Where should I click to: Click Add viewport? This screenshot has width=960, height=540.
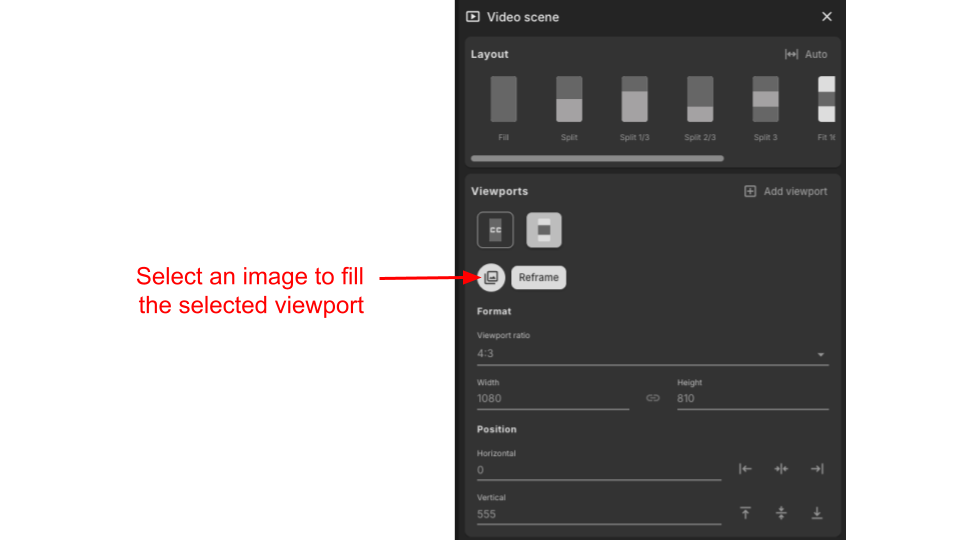point(786,191)
